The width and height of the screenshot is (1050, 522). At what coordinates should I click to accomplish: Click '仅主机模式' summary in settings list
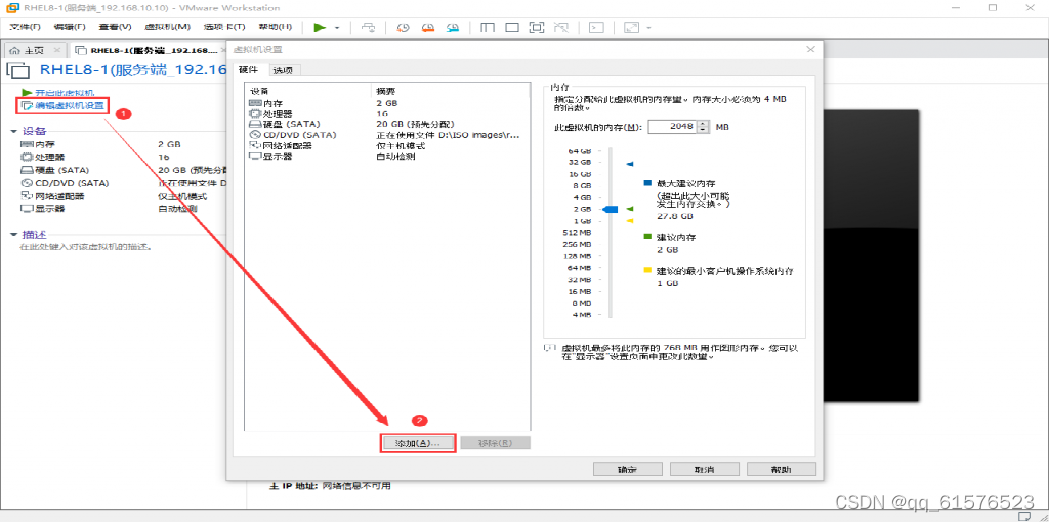click(399, 145)
